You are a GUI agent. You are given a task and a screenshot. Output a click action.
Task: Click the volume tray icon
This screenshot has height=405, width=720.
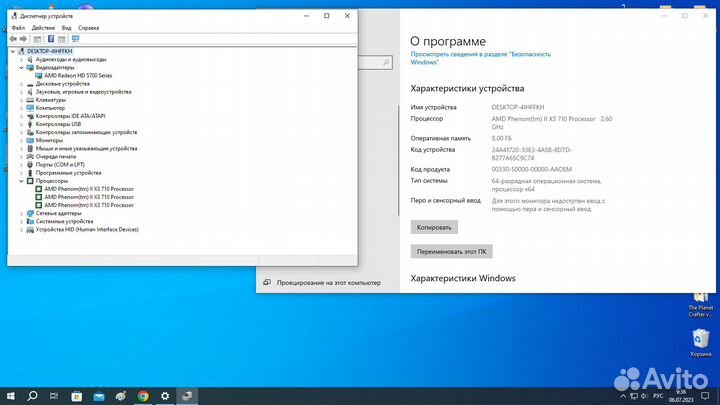pos(644,396)
